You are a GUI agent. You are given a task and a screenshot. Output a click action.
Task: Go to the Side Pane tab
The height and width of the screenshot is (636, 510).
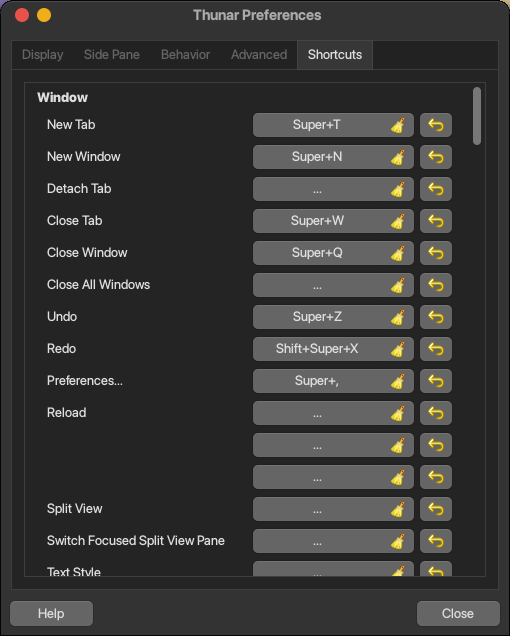pyautogui.click(x=112, y=55)
